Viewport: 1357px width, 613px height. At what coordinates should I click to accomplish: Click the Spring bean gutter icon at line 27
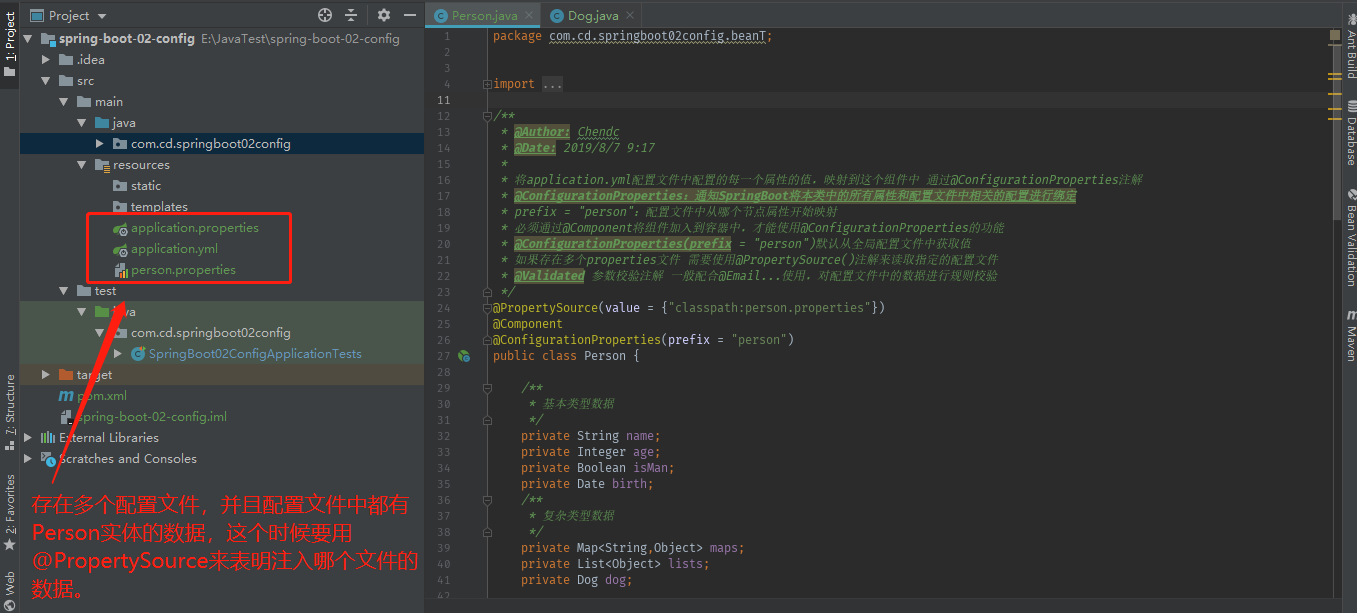click(x=464, y=356)
